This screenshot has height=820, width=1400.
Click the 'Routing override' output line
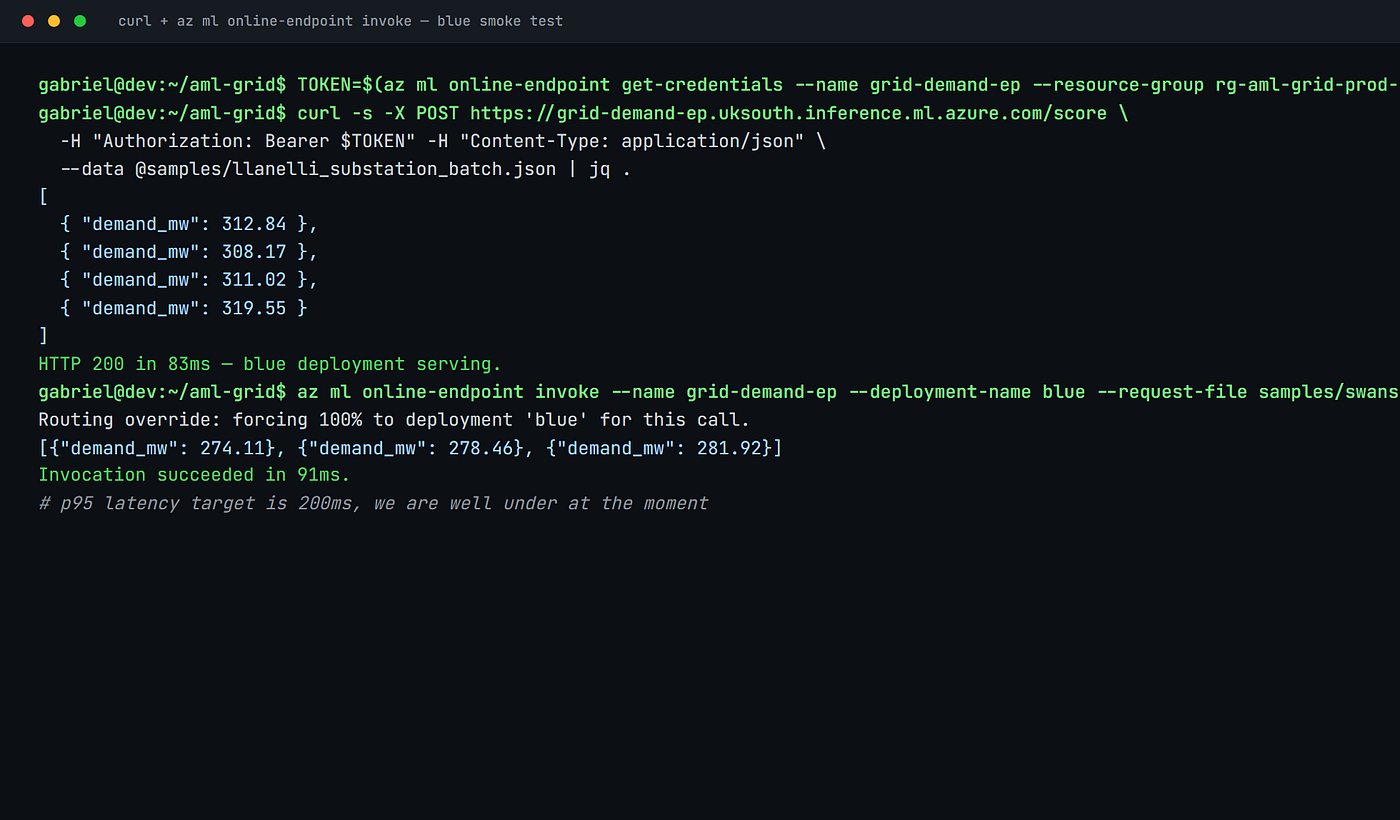tap(394, 419)
